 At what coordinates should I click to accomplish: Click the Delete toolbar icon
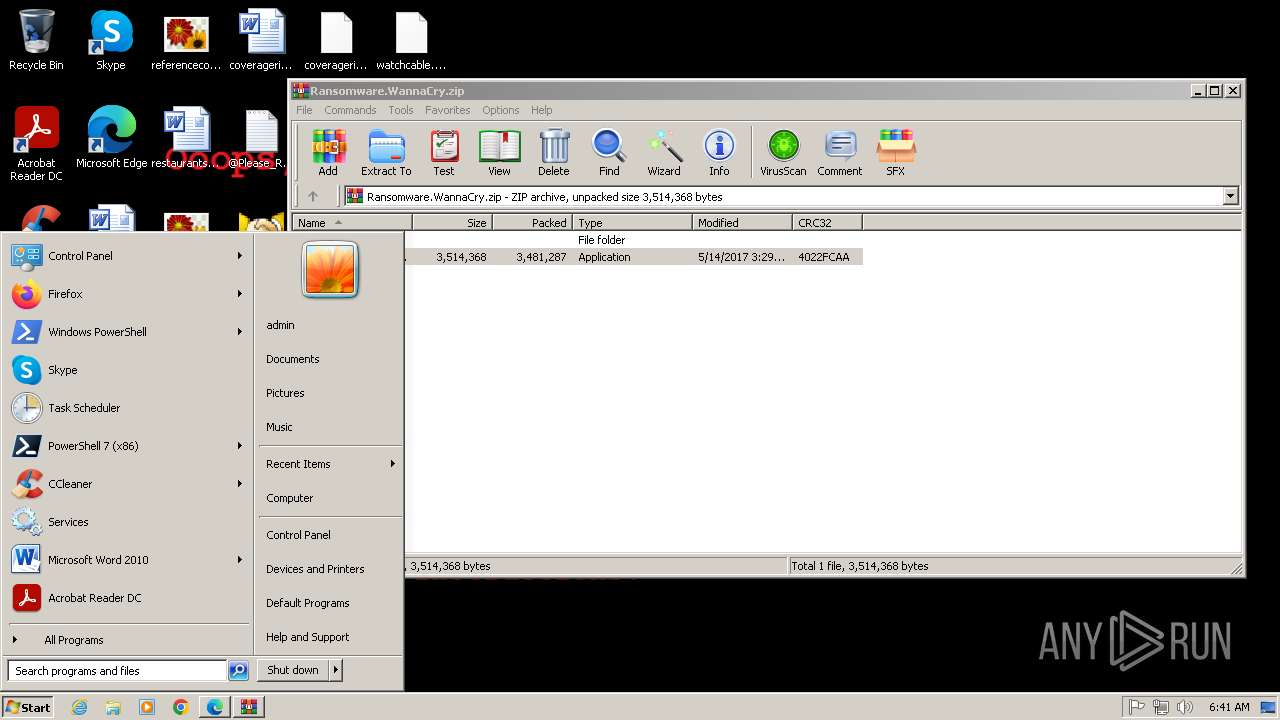pyautogui.click(x=554, y=153)
